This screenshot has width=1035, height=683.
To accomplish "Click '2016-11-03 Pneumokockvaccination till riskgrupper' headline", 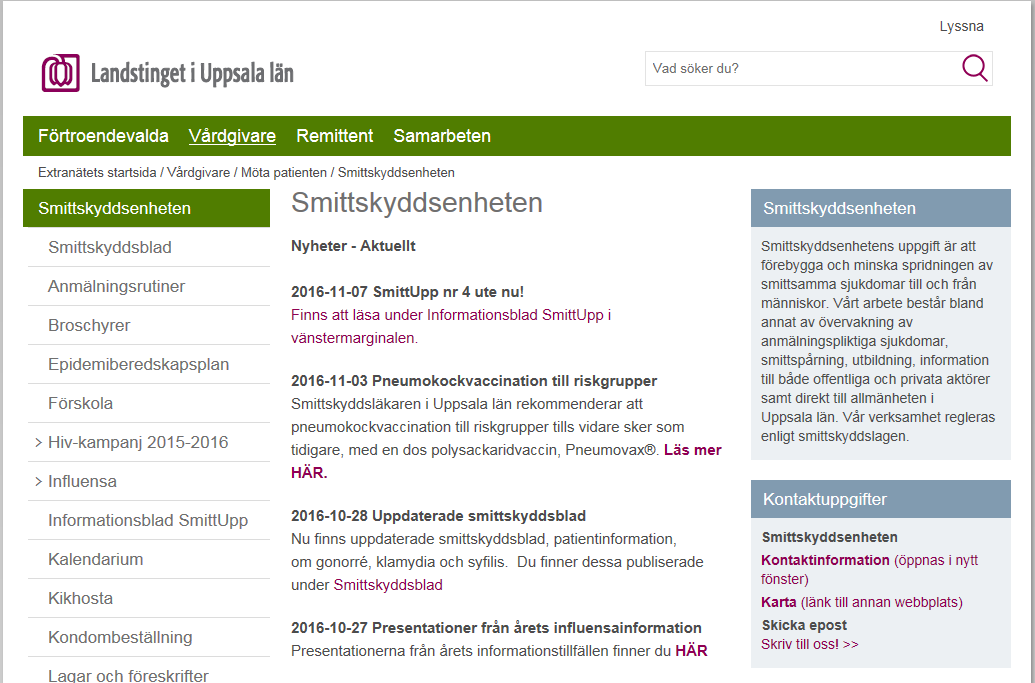I will tap(474, 381).
